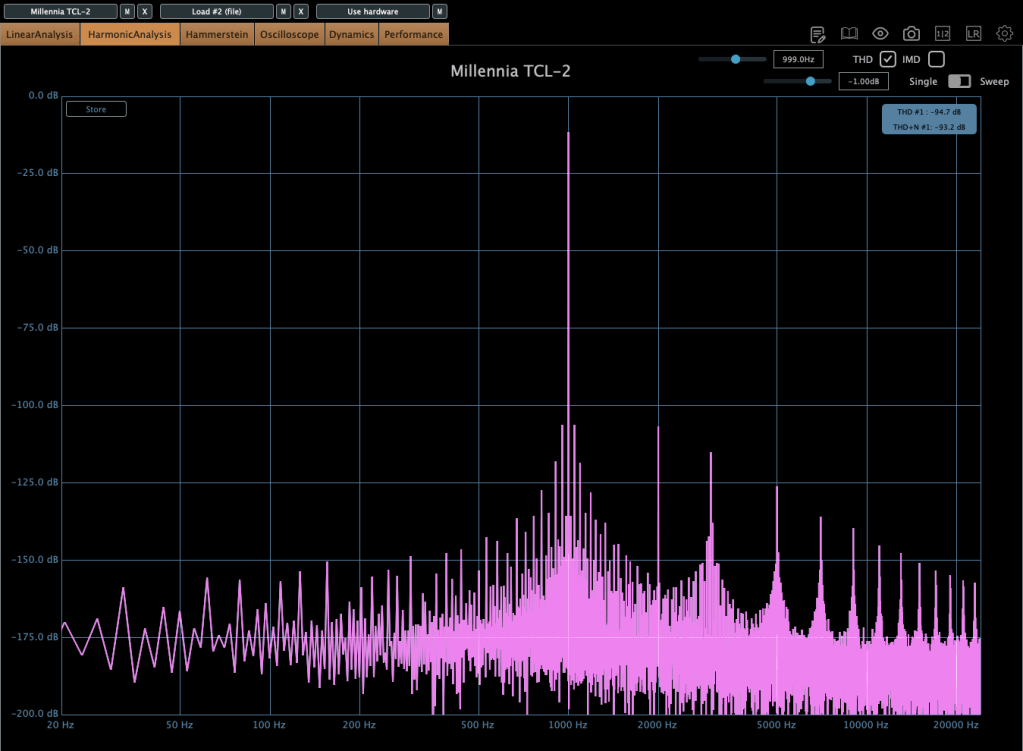The image size is (1023, 751).
Task: Click the frequency slider handle
Action: pyautogui.click(x=735, y=59)
